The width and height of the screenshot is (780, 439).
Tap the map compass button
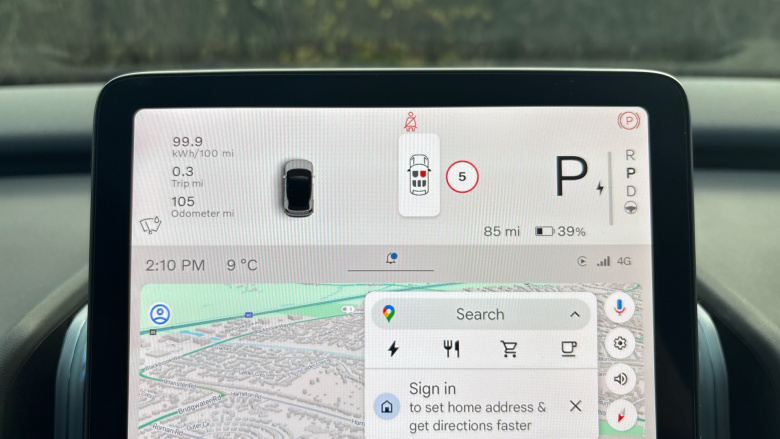620,413
